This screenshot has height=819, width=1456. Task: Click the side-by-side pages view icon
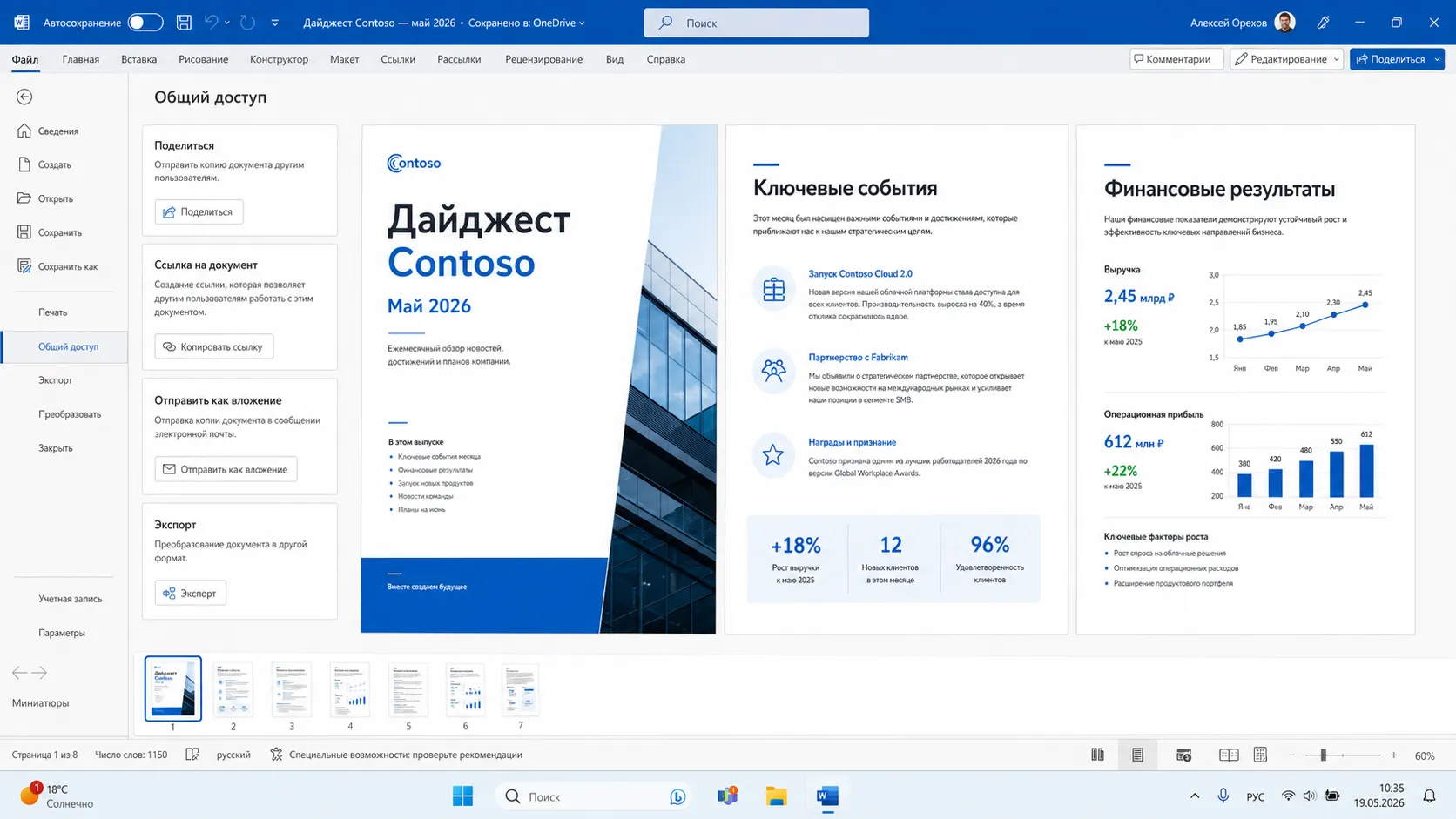coord(1097,755)
